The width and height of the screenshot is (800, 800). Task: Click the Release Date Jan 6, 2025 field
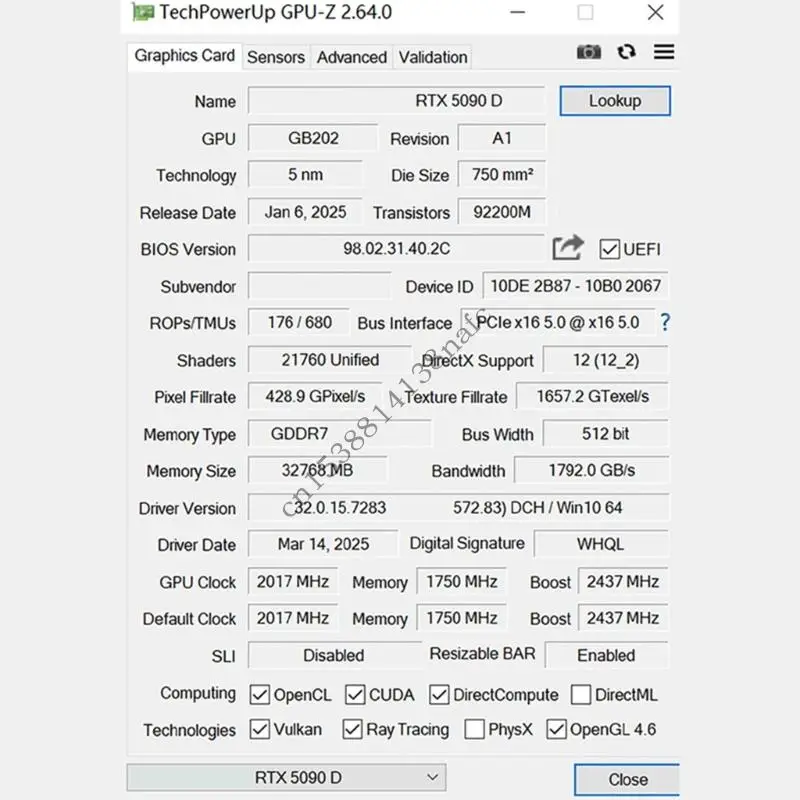[305, 212]
